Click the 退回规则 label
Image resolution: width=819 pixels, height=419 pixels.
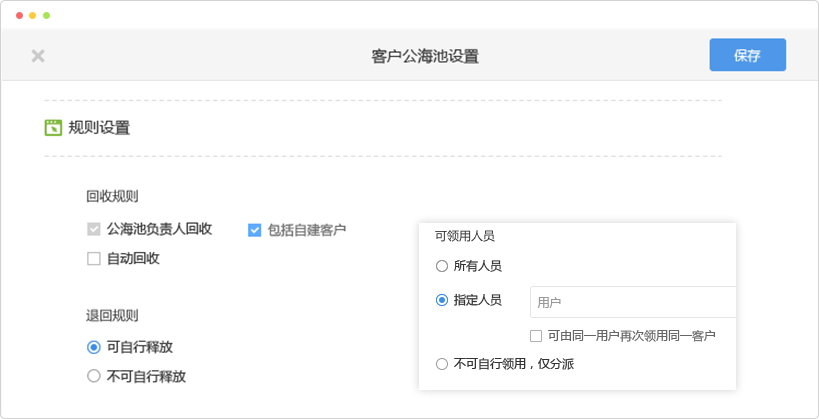click(x=112, y=315)
